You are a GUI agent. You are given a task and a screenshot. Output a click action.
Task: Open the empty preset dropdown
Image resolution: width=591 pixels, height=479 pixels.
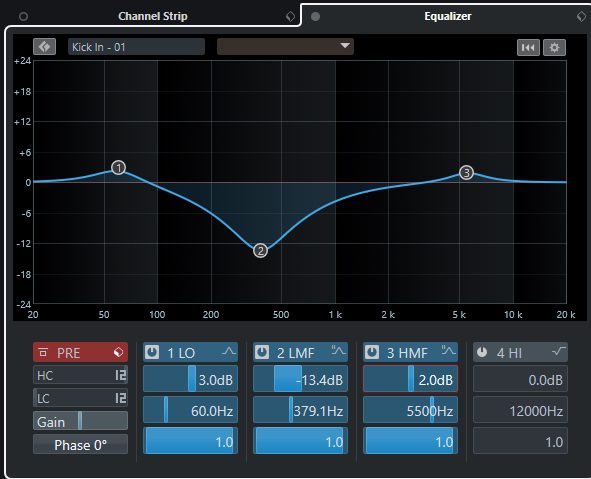pos(285,47)
